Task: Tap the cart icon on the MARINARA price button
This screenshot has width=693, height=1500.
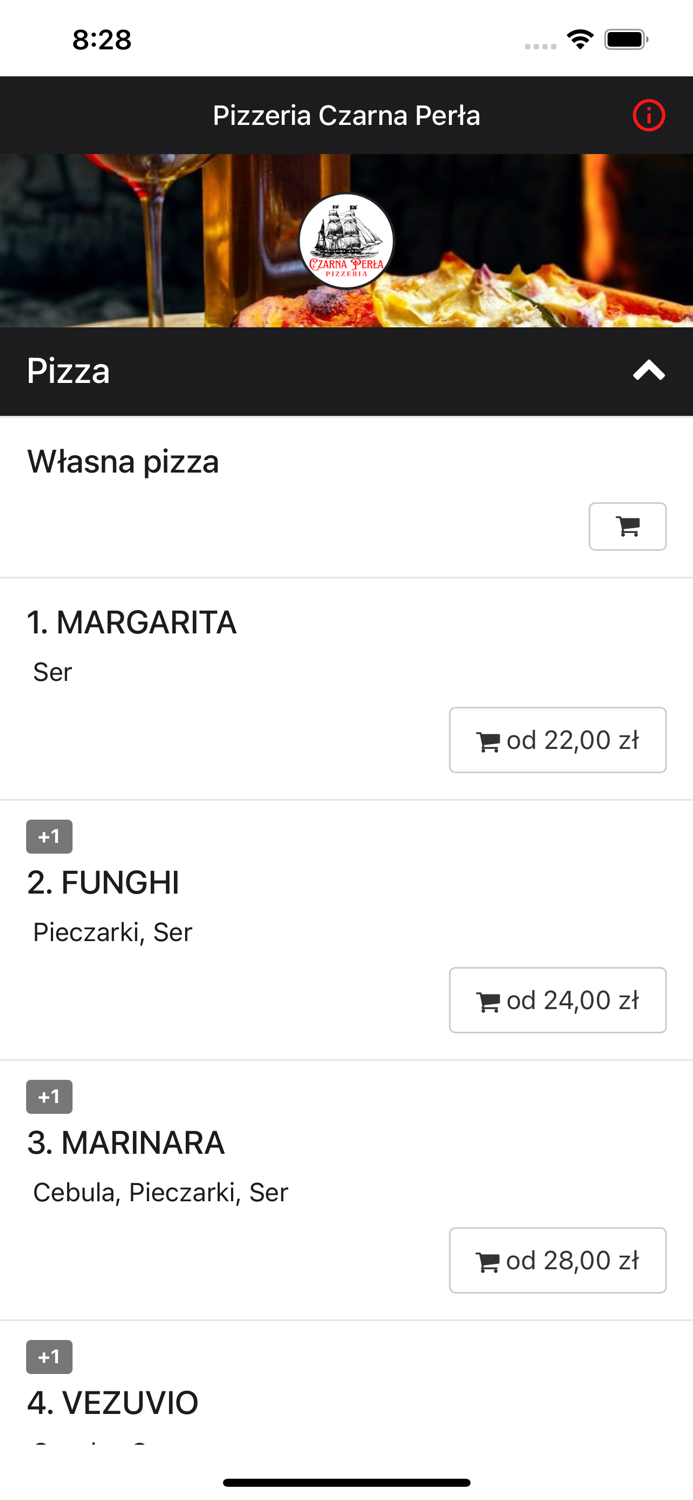Action: pos(489,1260)
